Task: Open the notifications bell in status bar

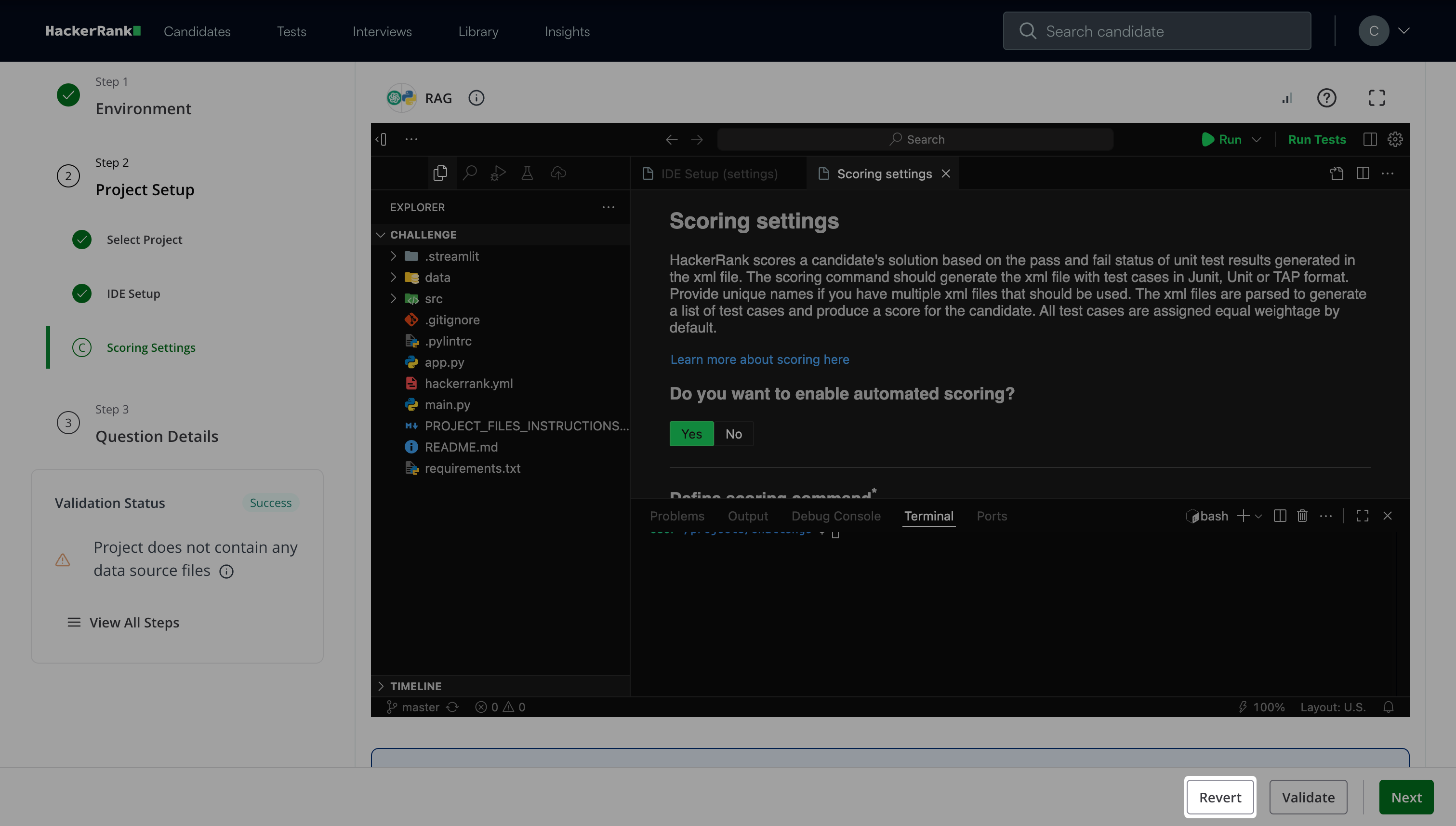Action: point(1388,707)
